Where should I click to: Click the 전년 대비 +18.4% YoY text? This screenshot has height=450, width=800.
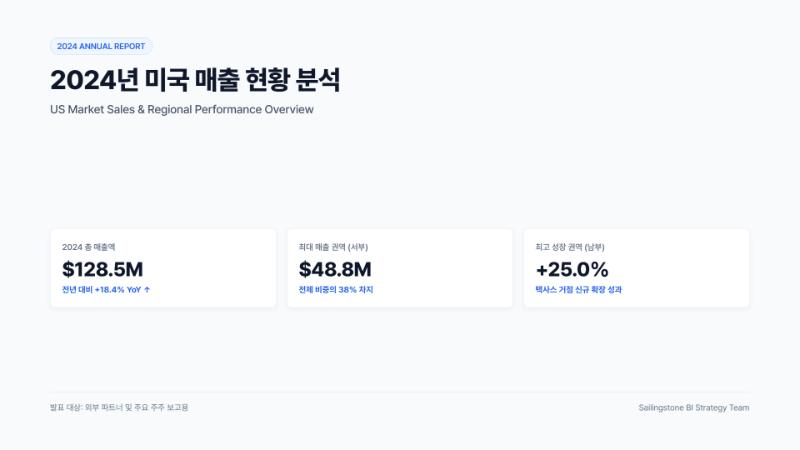tap(101, 289)
